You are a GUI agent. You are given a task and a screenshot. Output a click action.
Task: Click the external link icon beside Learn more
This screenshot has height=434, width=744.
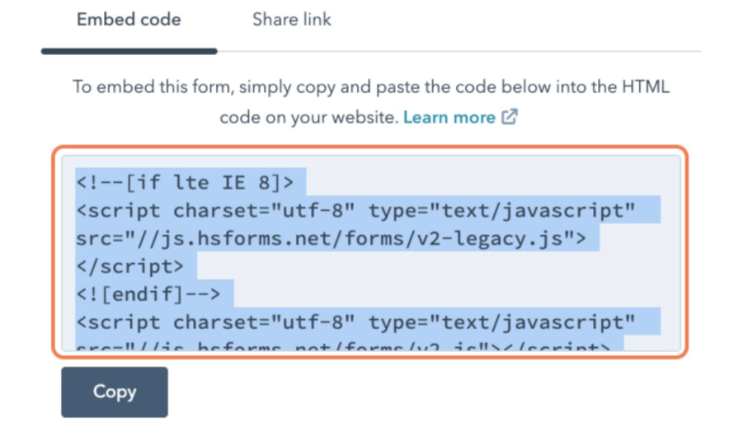509,117
